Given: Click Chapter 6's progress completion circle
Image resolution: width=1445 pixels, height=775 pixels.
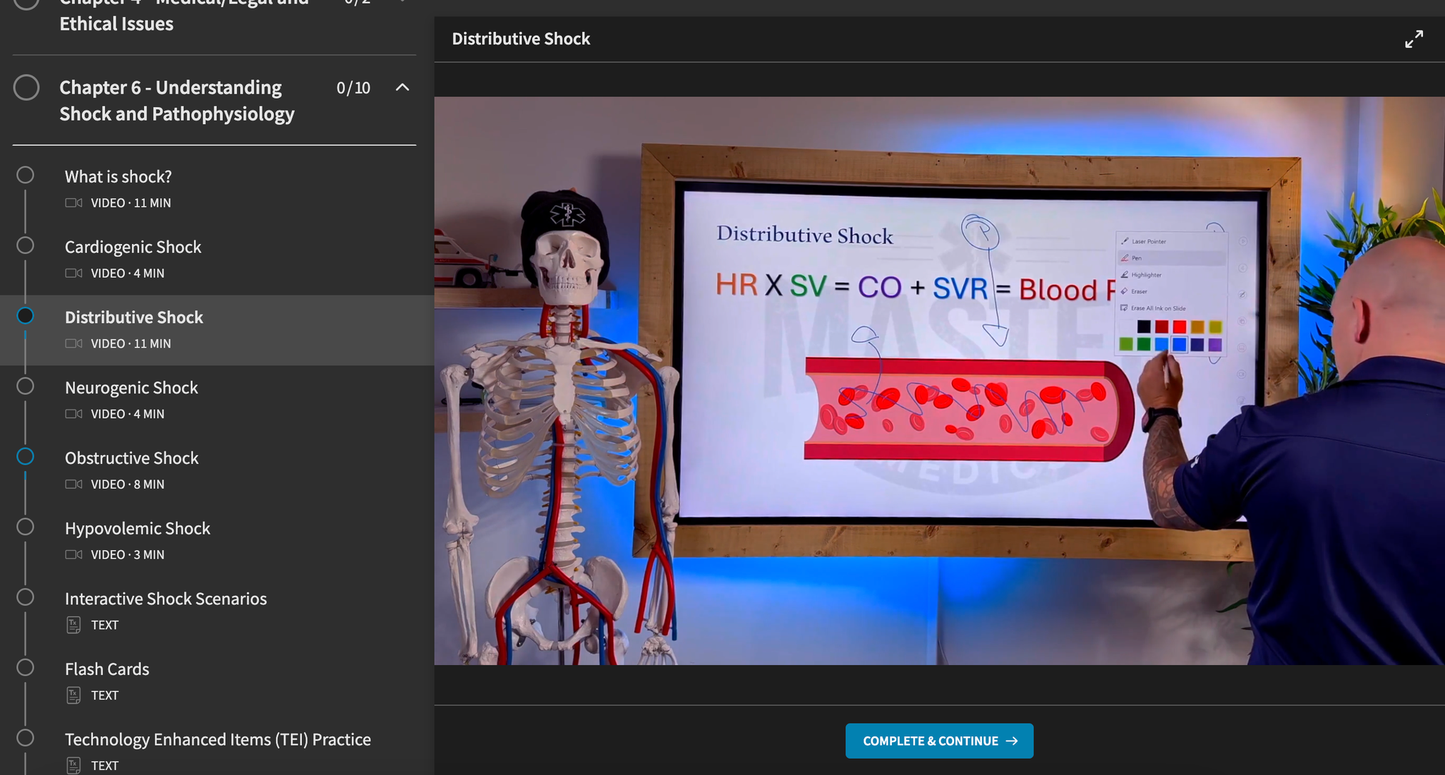Looking at the screenshot, I should click(x=27, y=87).
